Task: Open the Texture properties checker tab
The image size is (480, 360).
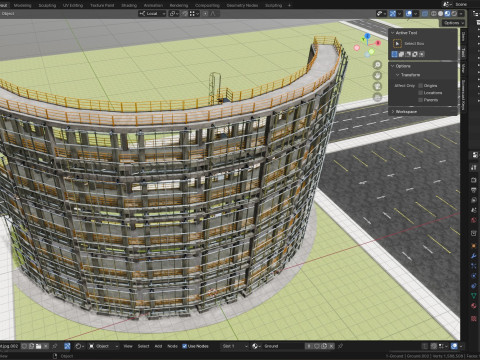Action: [474, 319]
